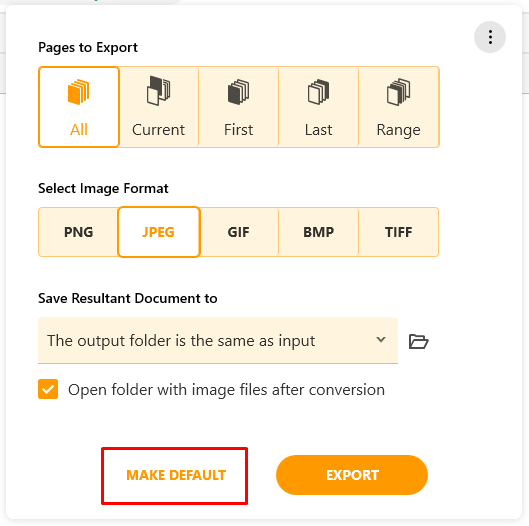Select BMP image format
The image size is (529, 526).
pos(318,232)
